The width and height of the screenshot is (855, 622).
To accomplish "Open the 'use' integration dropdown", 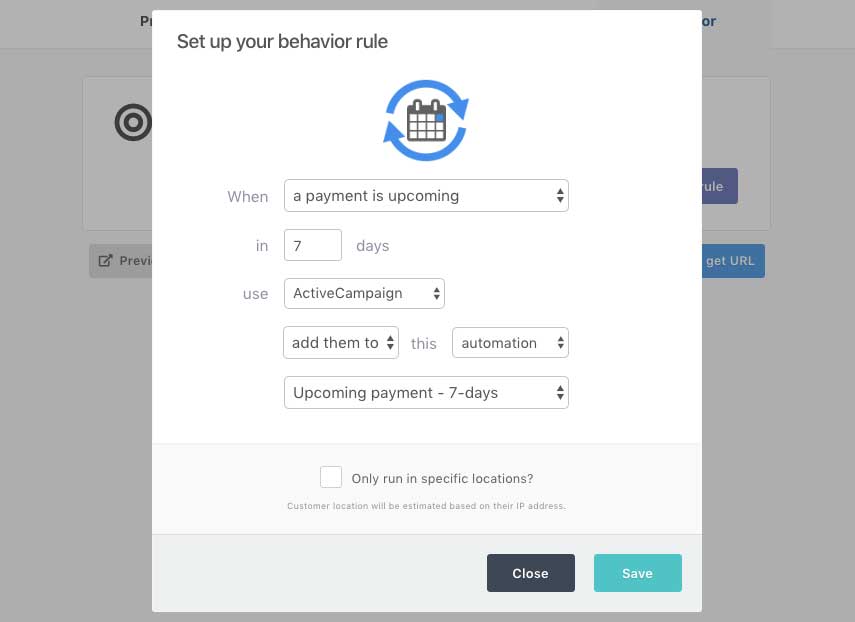I will pos(364,293).
